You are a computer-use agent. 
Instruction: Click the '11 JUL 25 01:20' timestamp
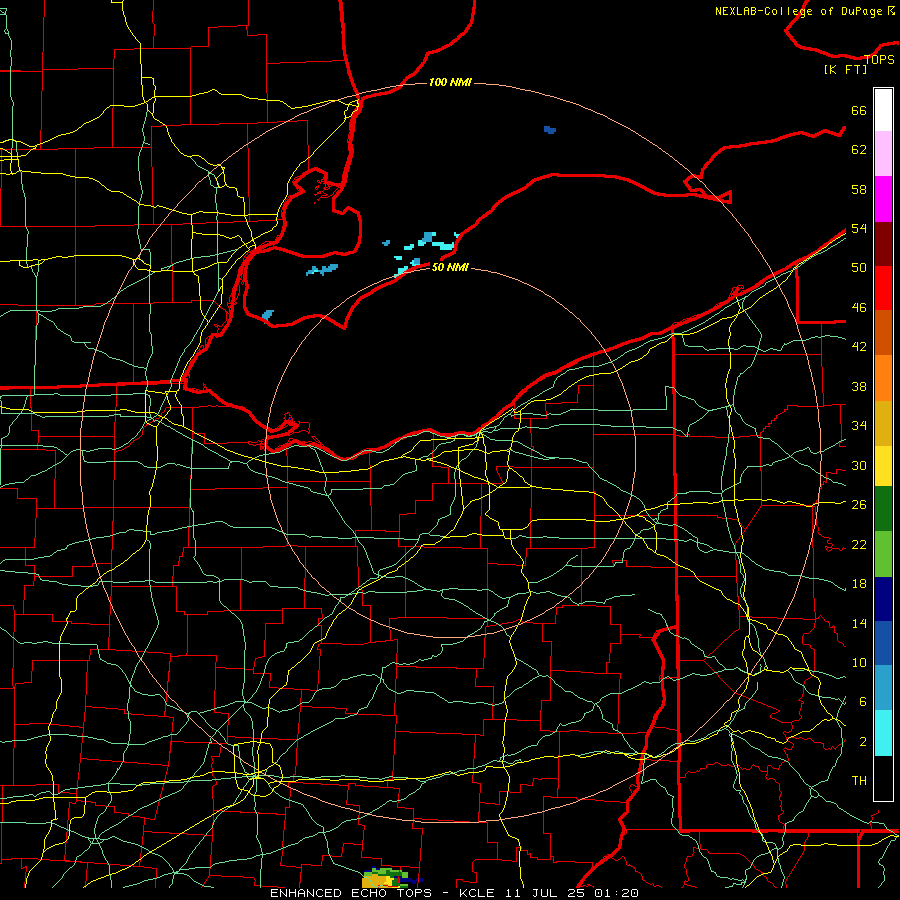tap(572, 893)
